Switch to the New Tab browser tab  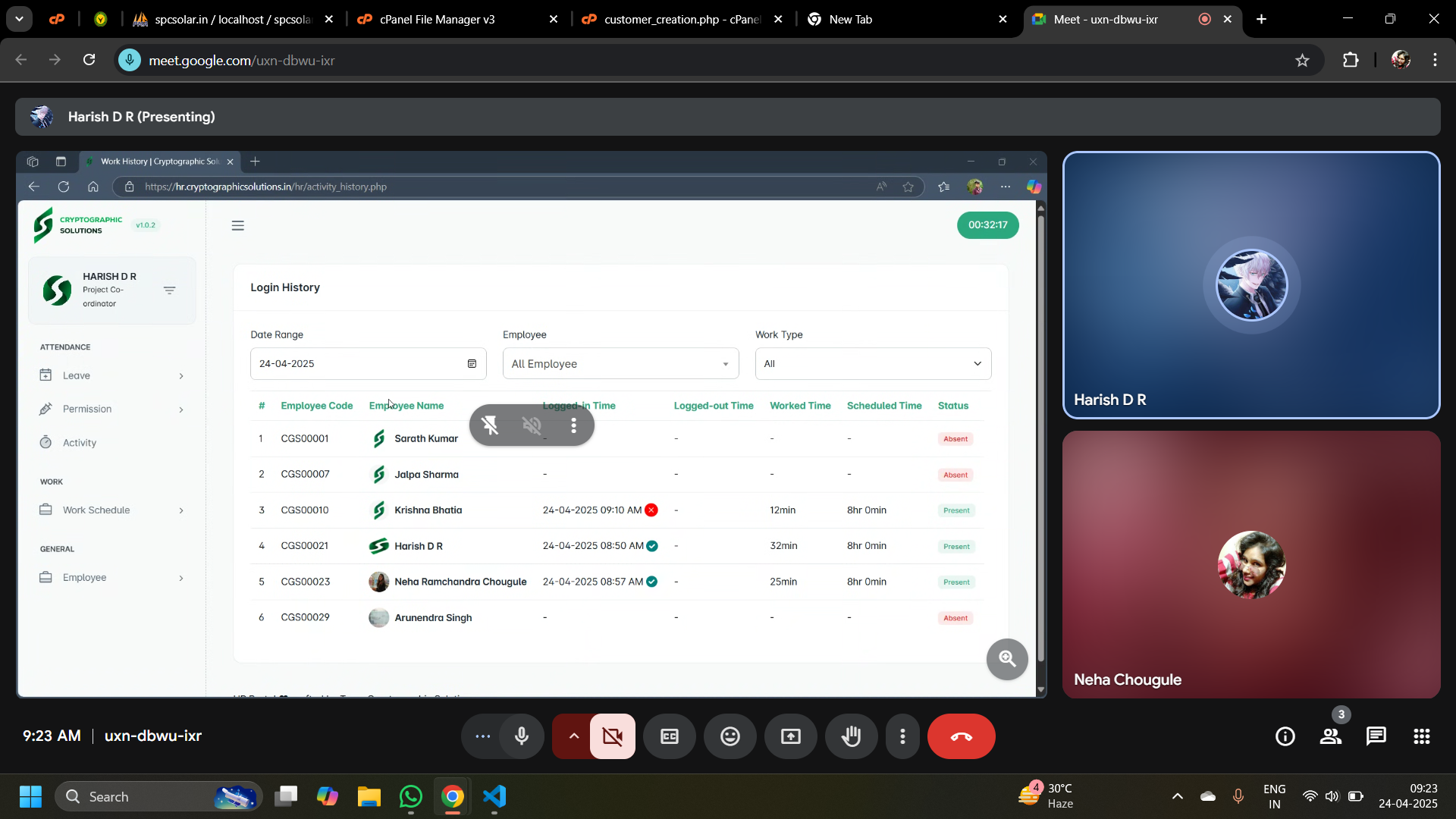(850, 20)
